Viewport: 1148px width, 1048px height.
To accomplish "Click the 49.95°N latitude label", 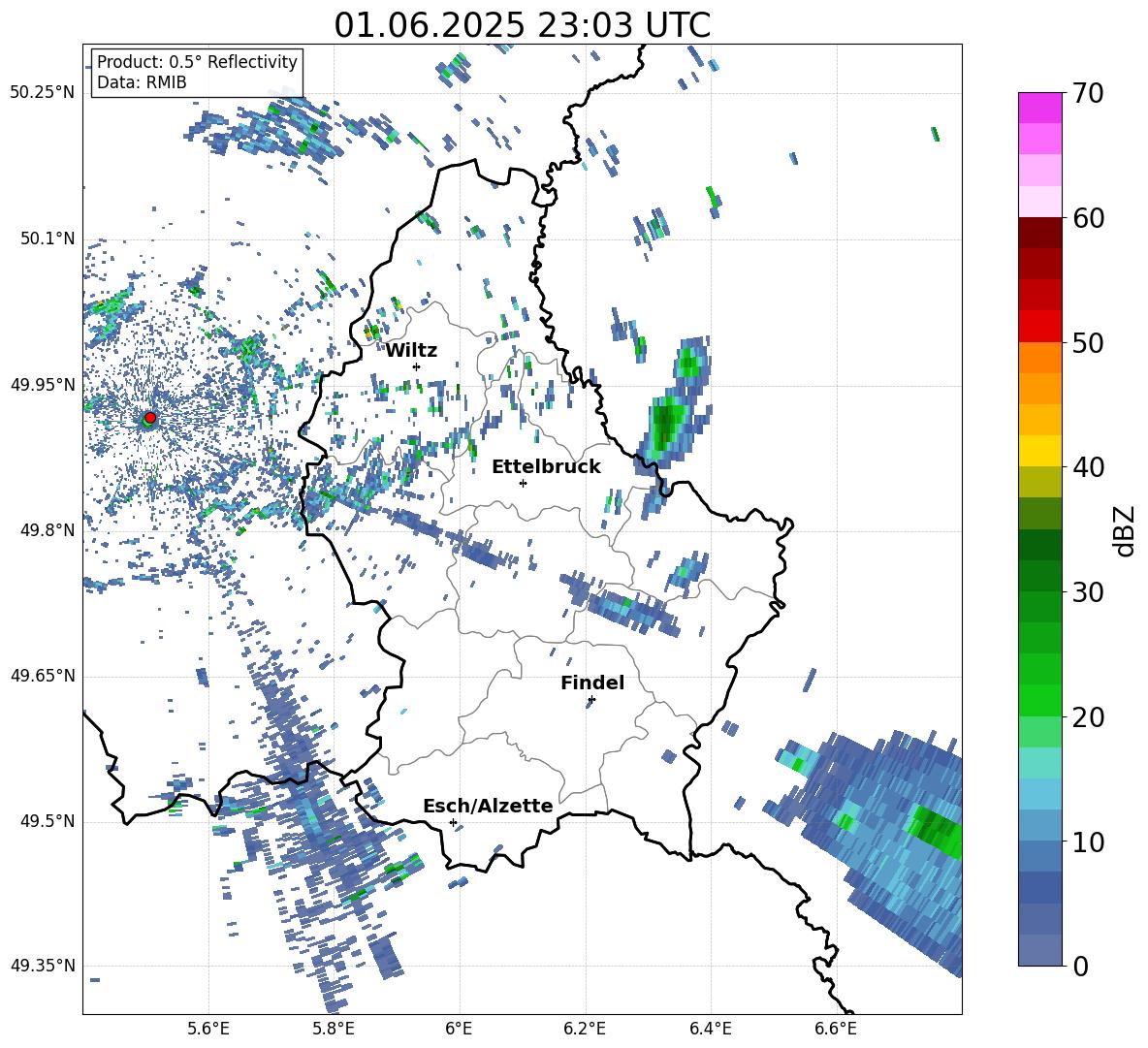I will tap(43, 385).
